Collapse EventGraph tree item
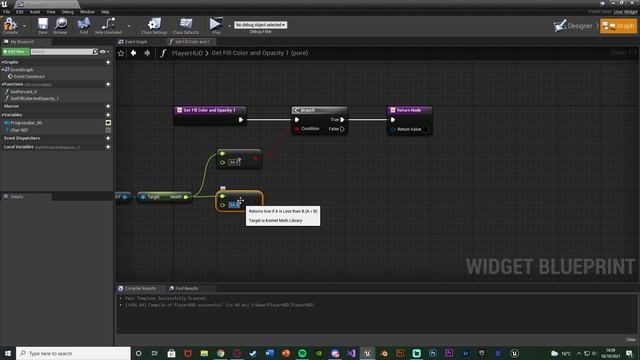 coord(3,70)
